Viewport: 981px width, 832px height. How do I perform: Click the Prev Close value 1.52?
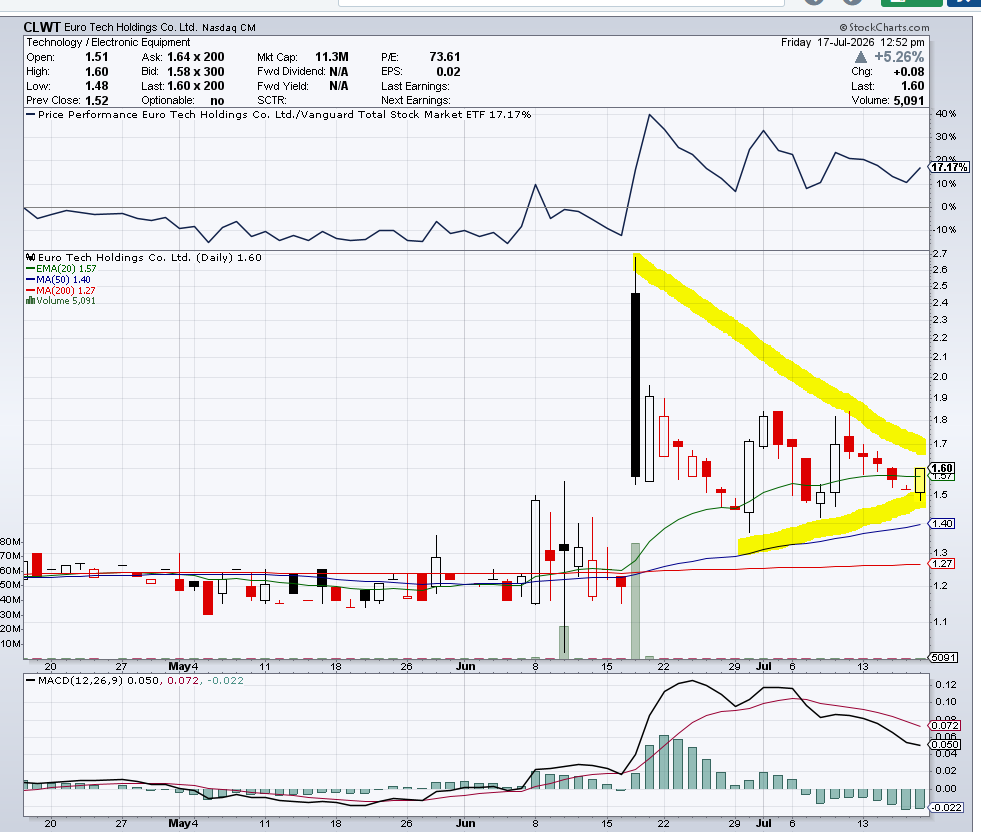[96, 100]
